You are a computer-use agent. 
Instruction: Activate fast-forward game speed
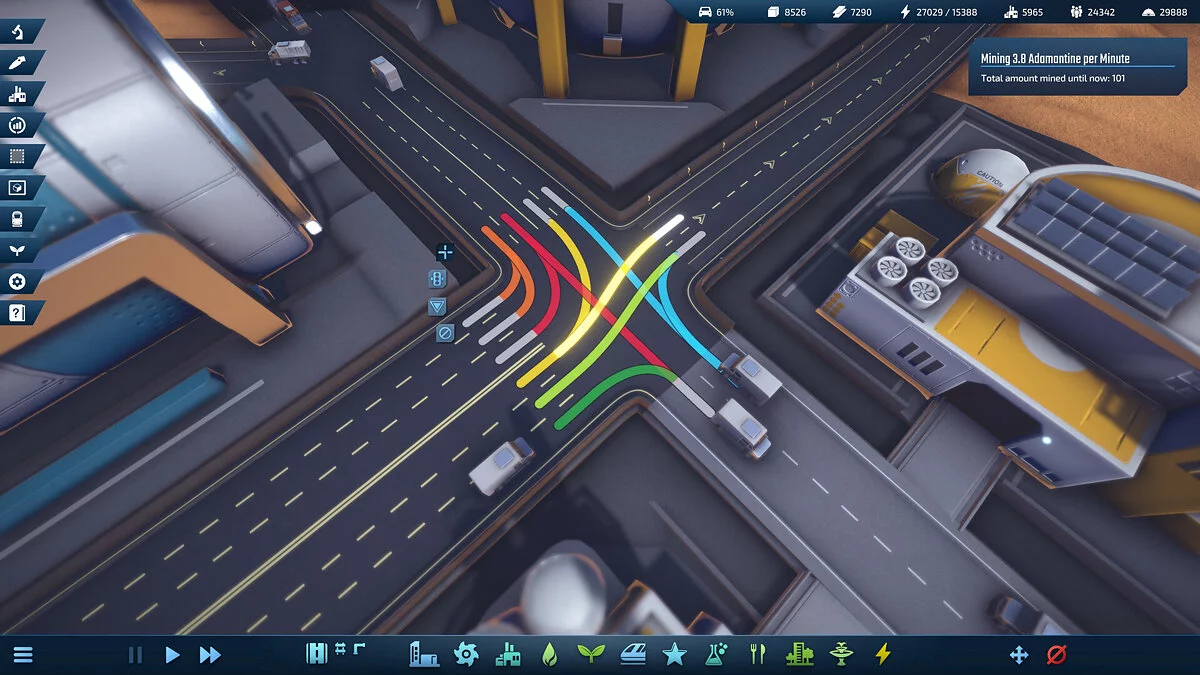point(210,655)
